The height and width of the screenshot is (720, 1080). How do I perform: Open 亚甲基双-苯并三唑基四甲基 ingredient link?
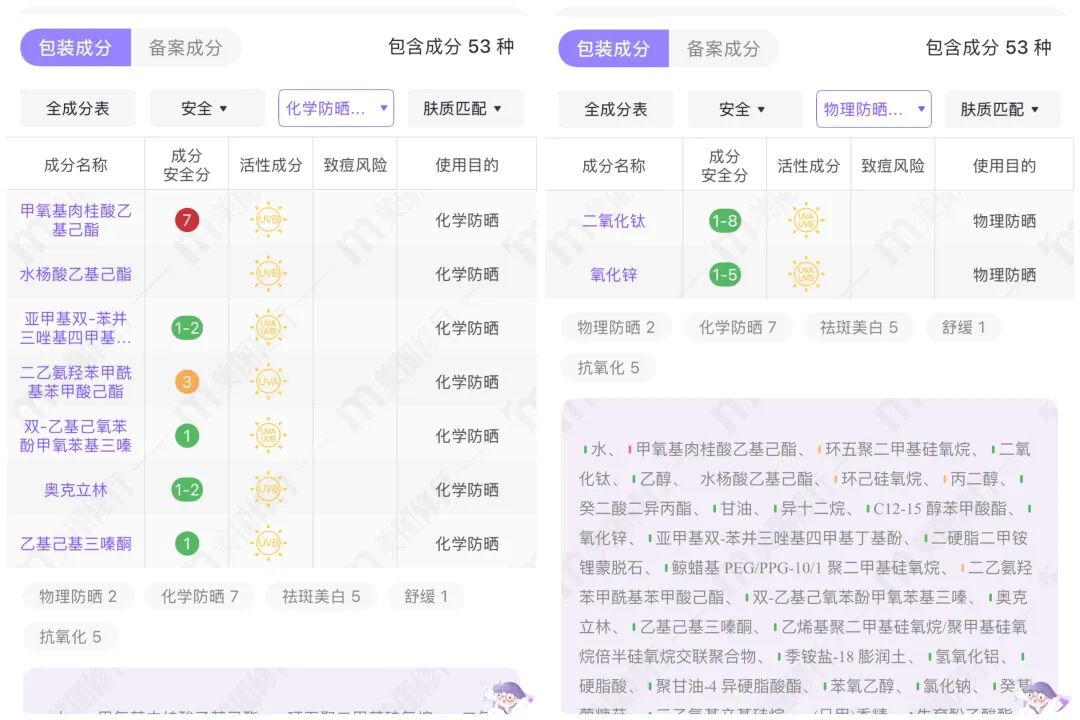(76, 328)
